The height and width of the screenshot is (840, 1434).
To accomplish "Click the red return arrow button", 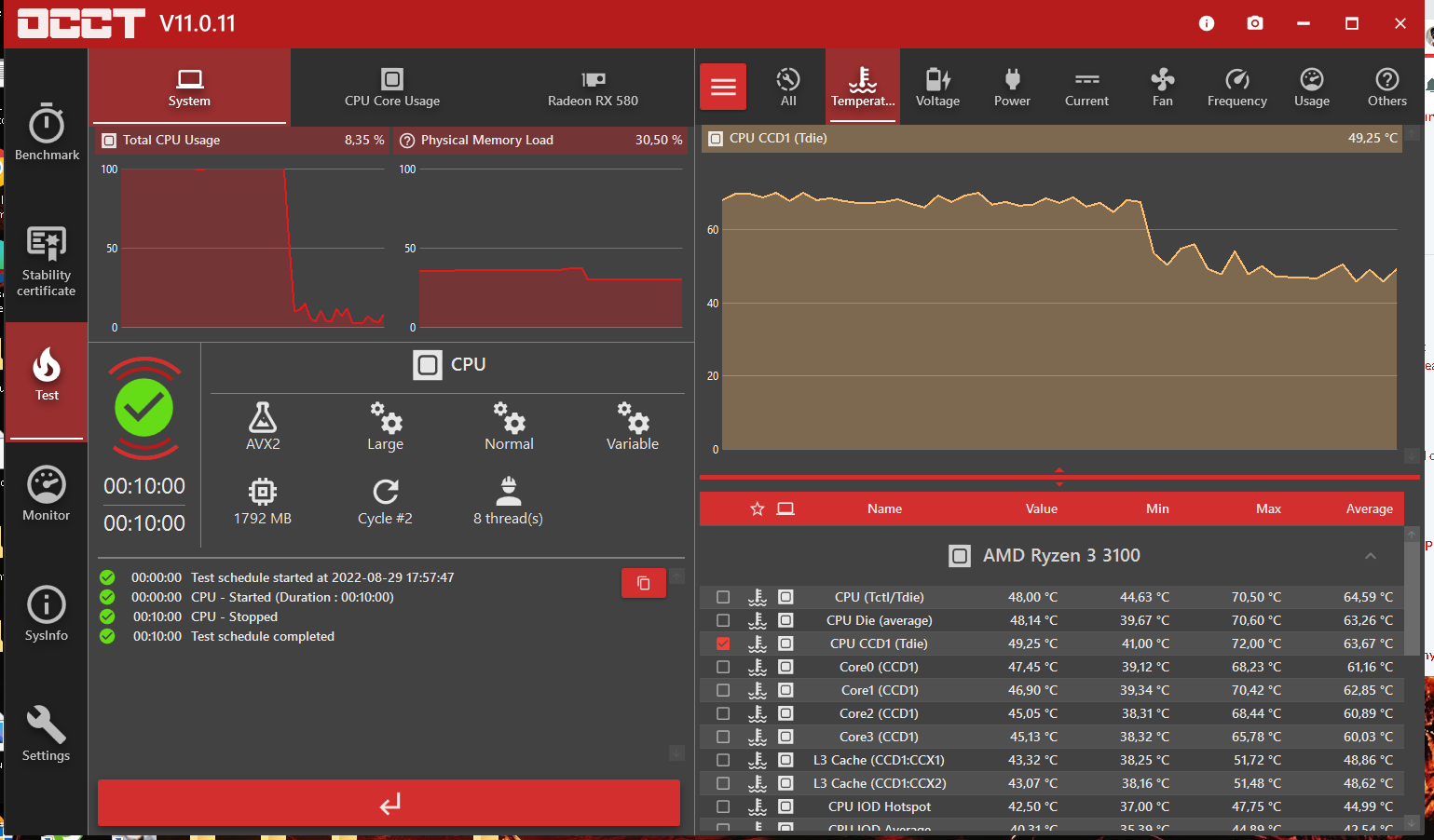I will tap(389, 803).
